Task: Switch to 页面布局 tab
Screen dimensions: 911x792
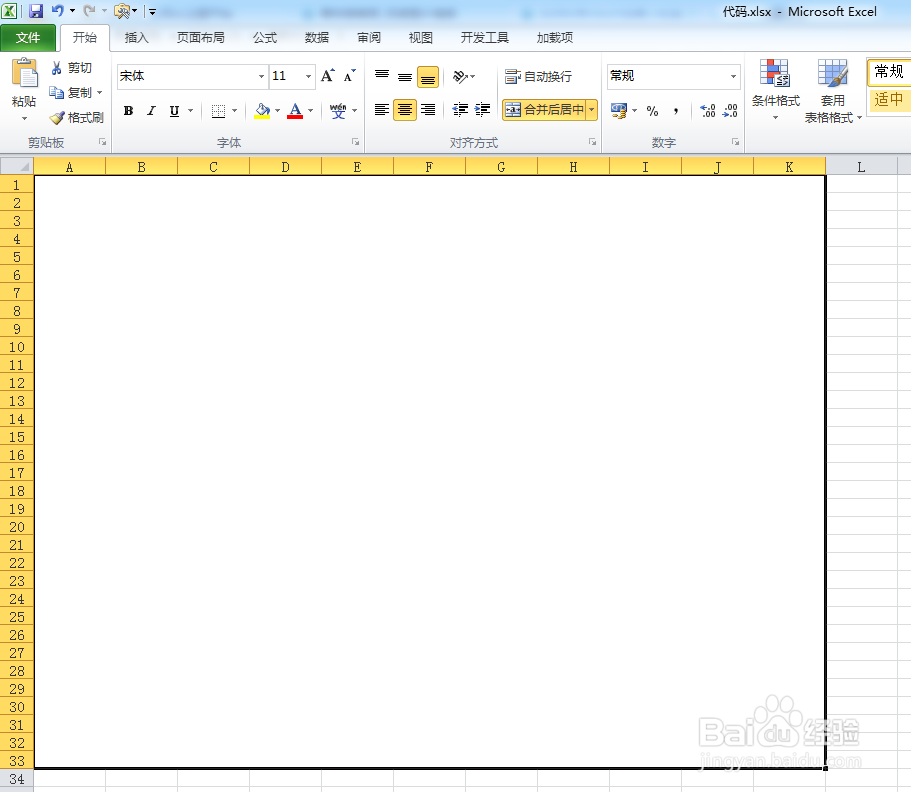Action: pyautogui.click(x=200, y=38)
